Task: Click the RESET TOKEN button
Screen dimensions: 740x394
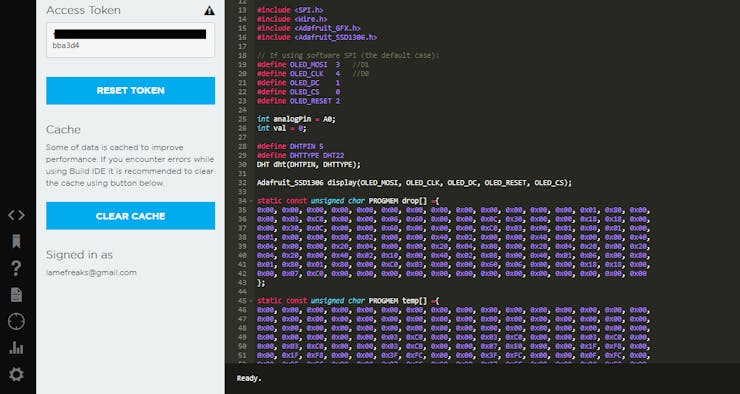Action: point(130,91)
